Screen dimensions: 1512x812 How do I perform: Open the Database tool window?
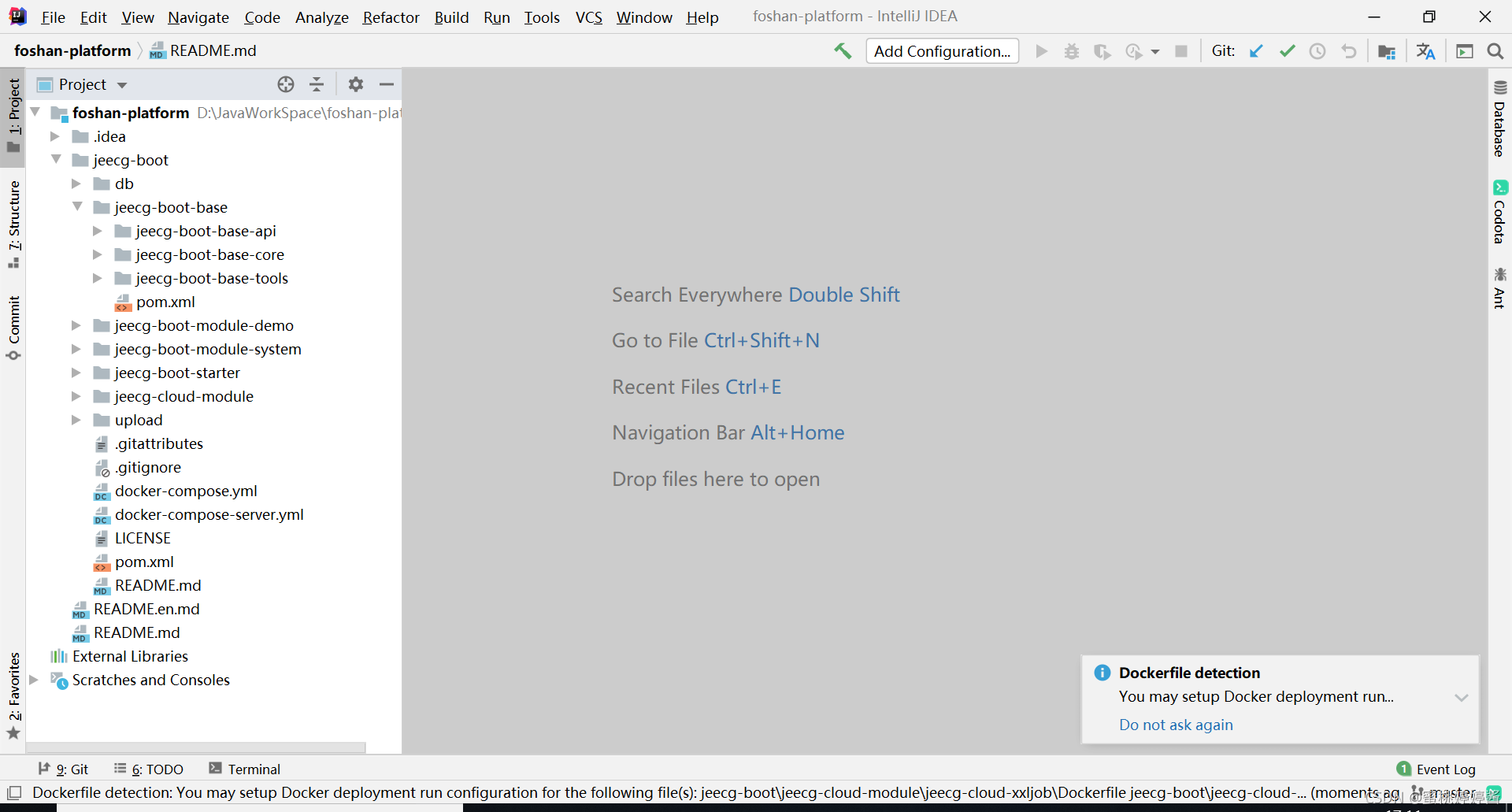click(x=1499, y=119)
